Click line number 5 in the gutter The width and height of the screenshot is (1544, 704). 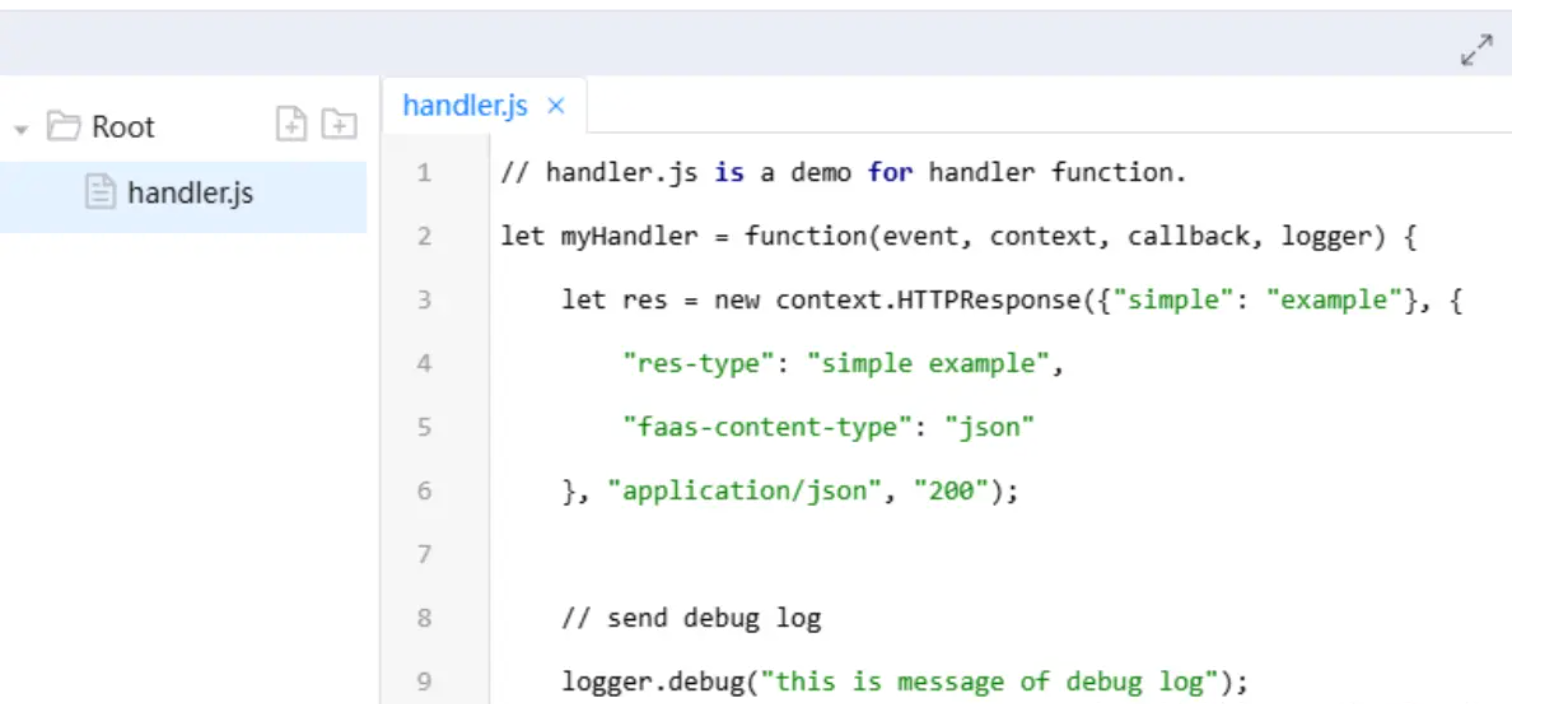[x=424, y=427]
